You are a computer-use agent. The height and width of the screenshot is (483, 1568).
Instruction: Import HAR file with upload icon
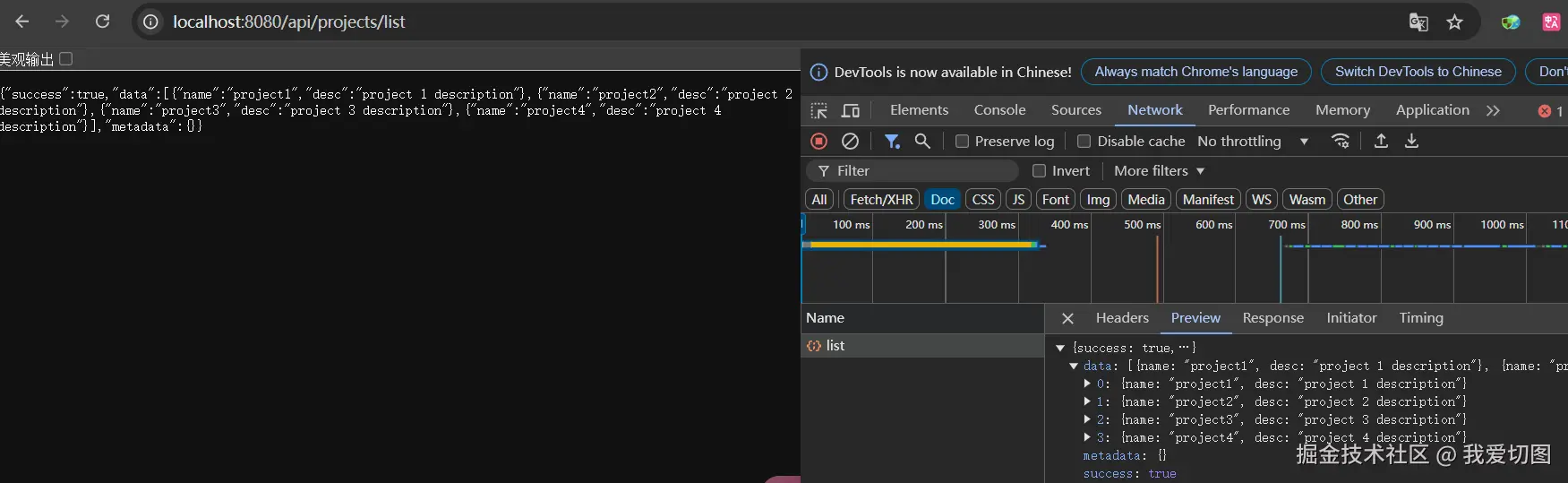pyautogui.click(x=1381, y=141)
